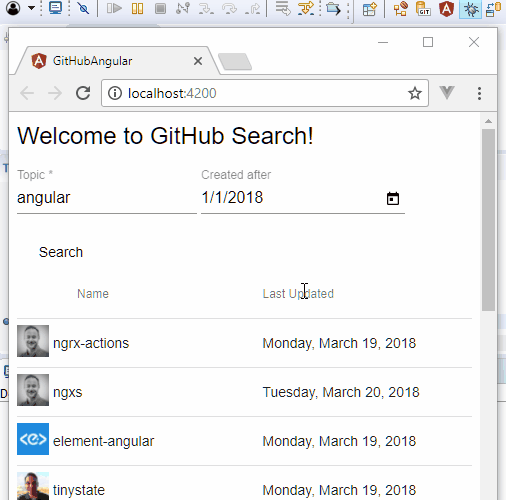Minimize the browser window

pos(383,42)
